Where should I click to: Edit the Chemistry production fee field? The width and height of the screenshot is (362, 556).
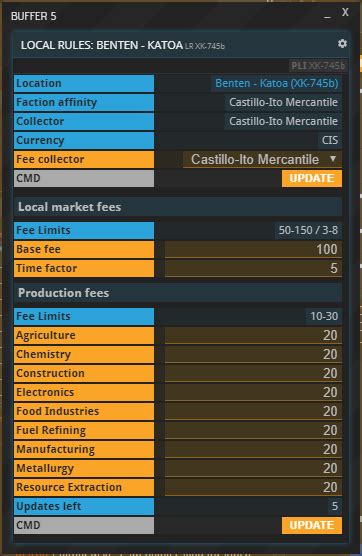click(253, 354)
